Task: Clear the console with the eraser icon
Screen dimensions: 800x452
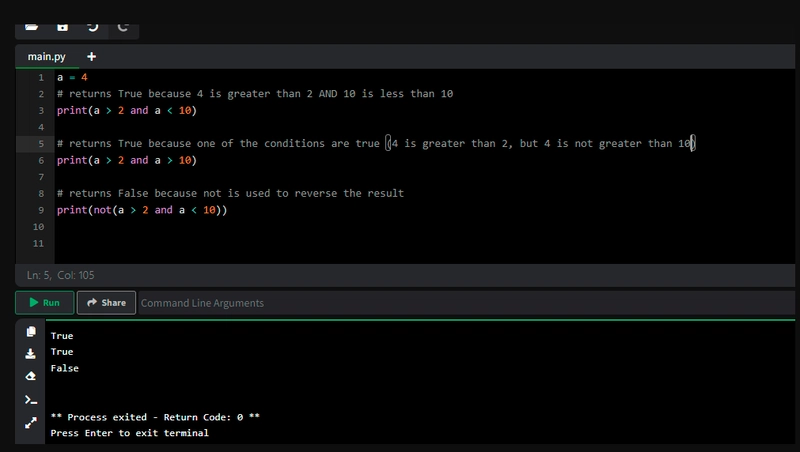Action: point(31,376)
